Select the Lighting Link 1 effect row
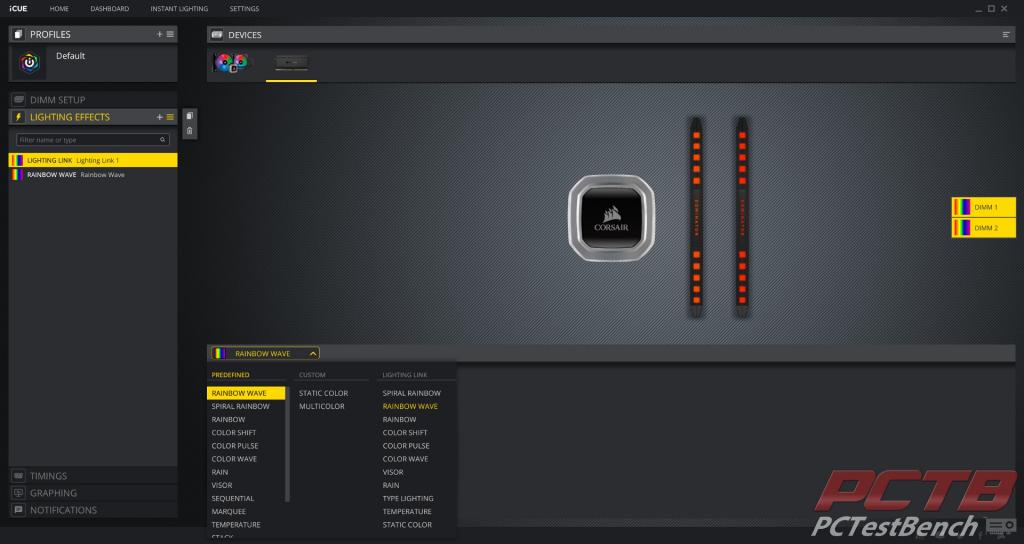This screenshot has width=1024, height=544. point(93,160)
